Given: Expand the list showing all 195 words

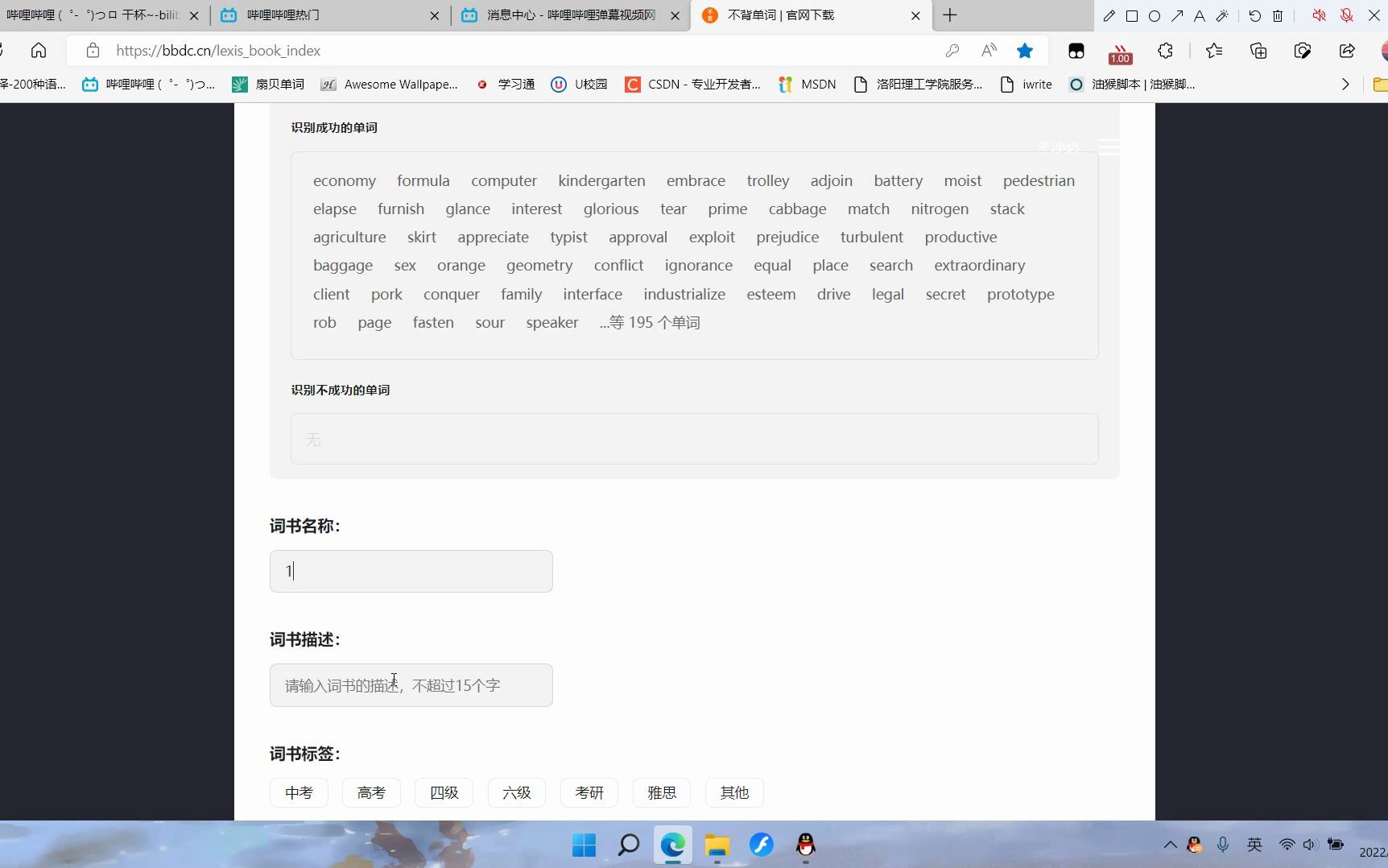Looking at the screenshot, I should coord(650,322).
